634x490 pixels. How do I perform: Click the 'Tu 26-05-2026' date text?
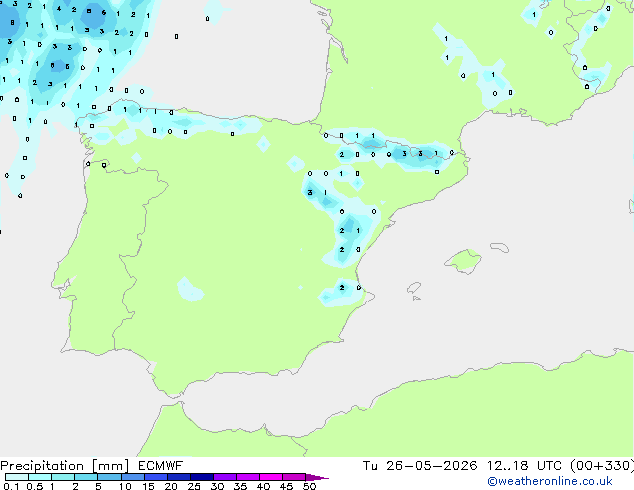(420, 466)
